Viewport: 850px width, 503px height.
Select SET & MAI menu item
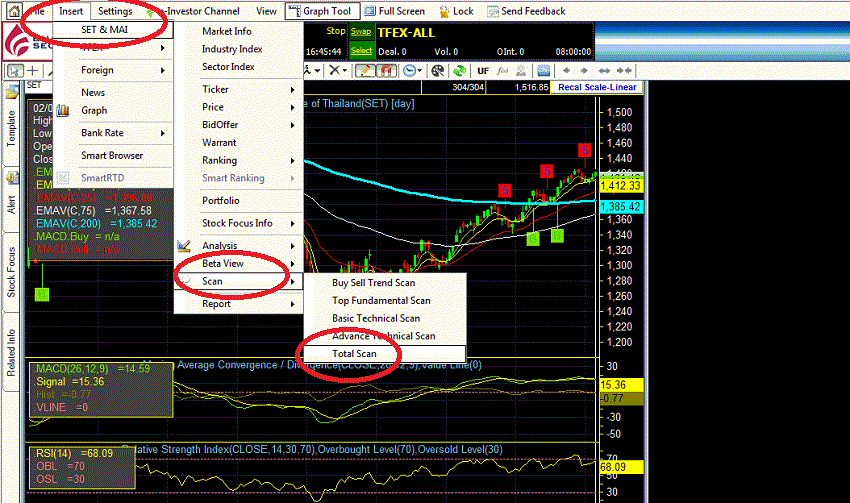pos(113,29)
